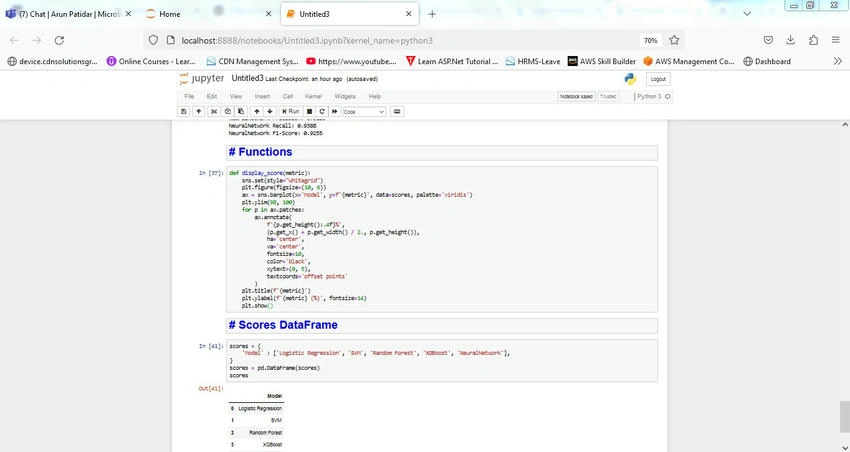850x452 pixels.
Task: Select the Functions markdown heading cell
Action: 442,152
